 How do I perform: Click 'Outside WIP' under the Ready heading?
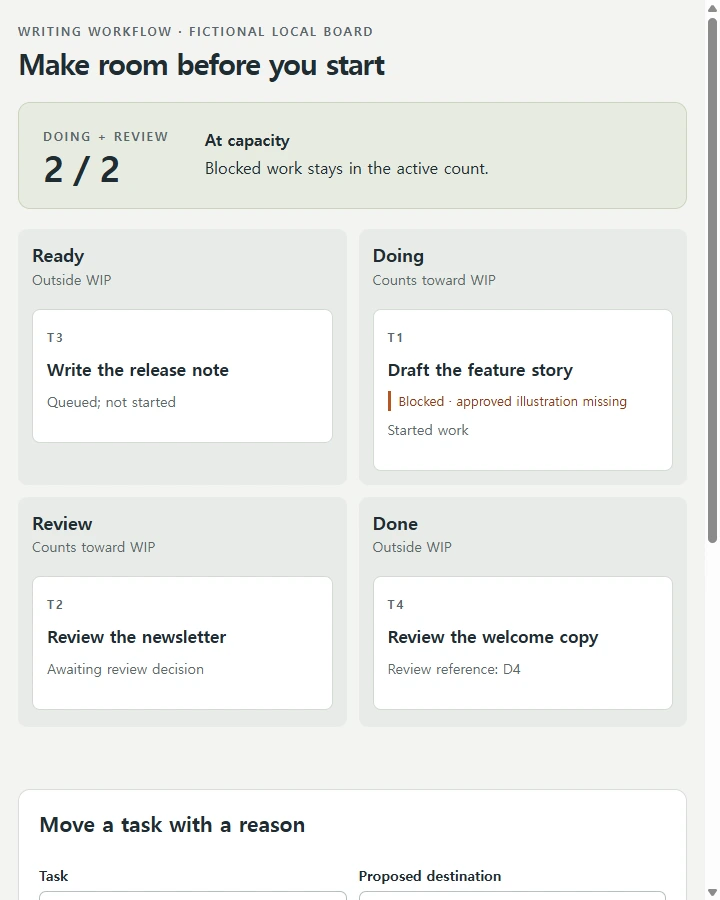(x=72, y=280)
